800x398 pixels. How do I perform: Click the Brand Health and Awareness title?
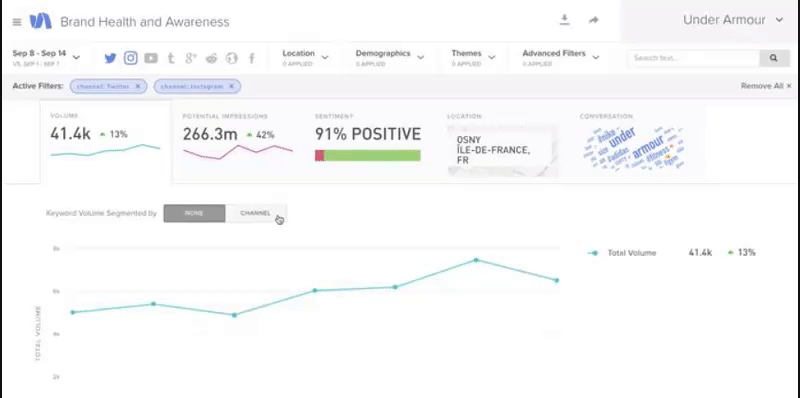click(145, 22)
